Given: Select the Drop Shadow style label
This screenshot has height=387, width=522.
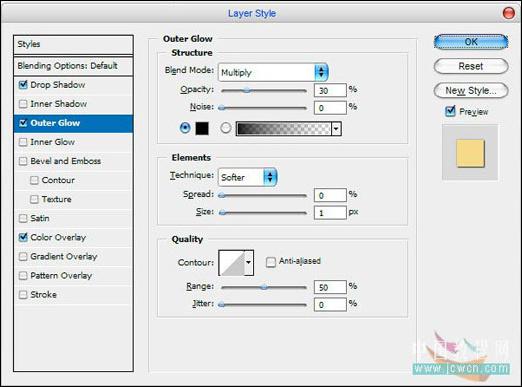Looking at the screenshot, I should coord(58,85).
